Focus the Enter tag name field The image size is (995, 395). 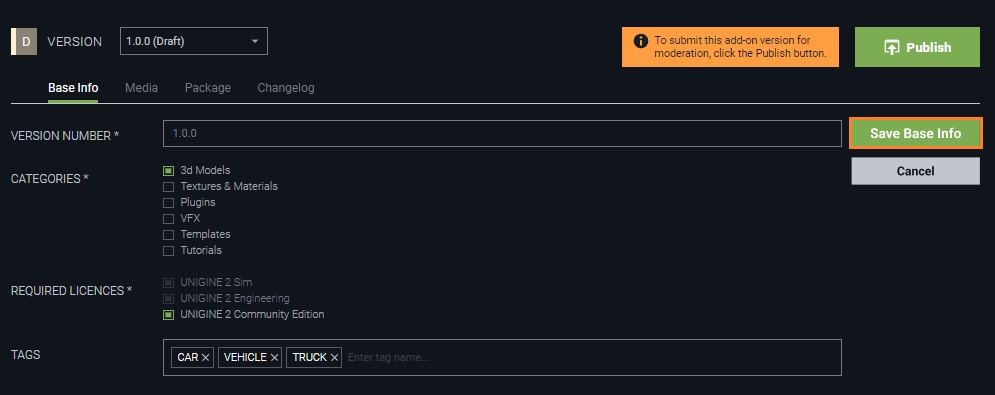pyautogui.click(x=590, y=358)
